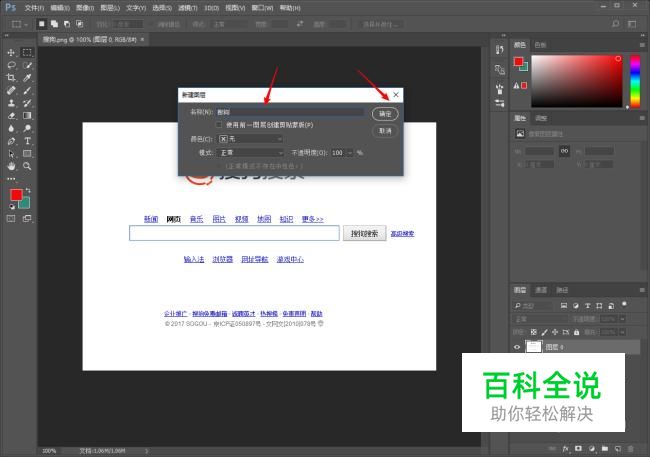This screenshot has width=650, height=457.
Task: Click the foreground red swatch in toolbox
Action: tap(16, 194)
